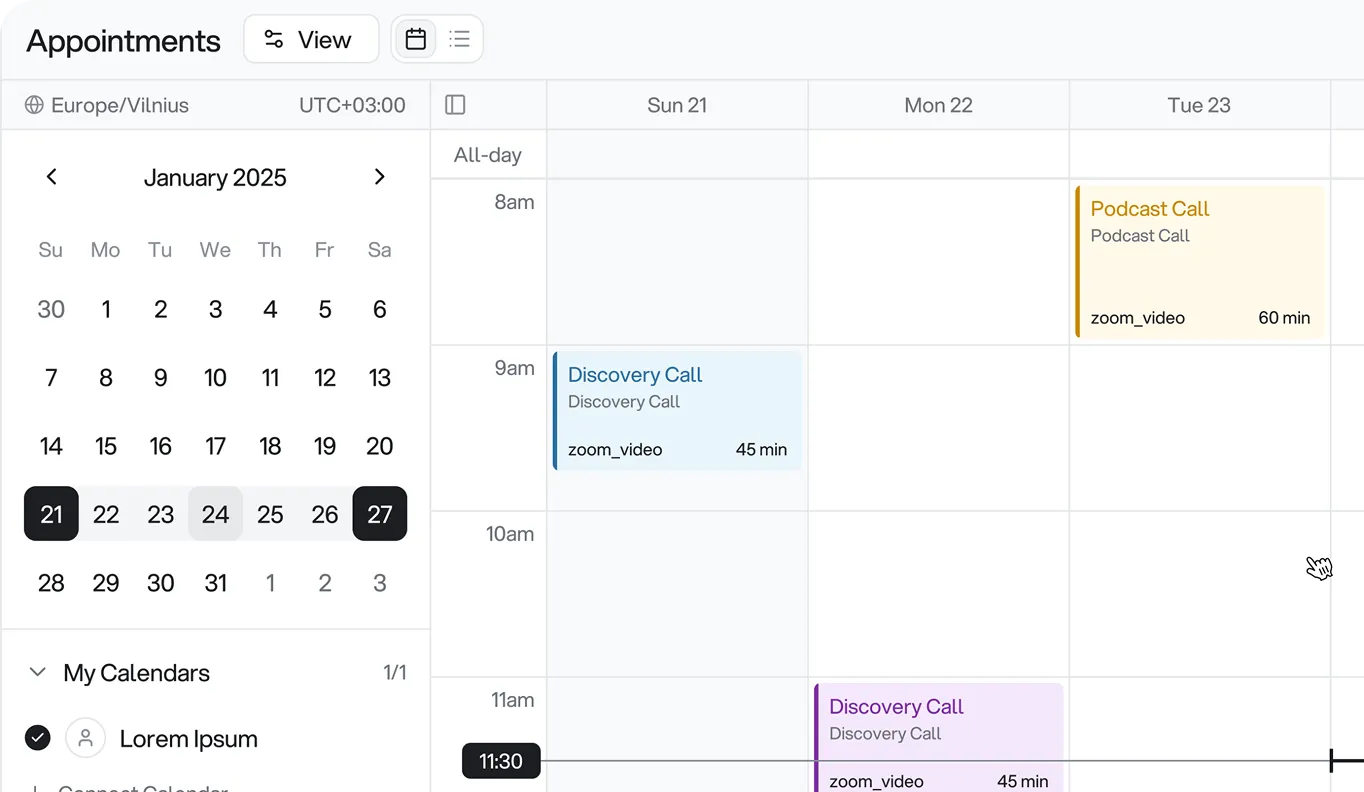Select January 24 in the mini calendar
The width and height of the screenshot is (1364, 792).
tap(215, 514)
